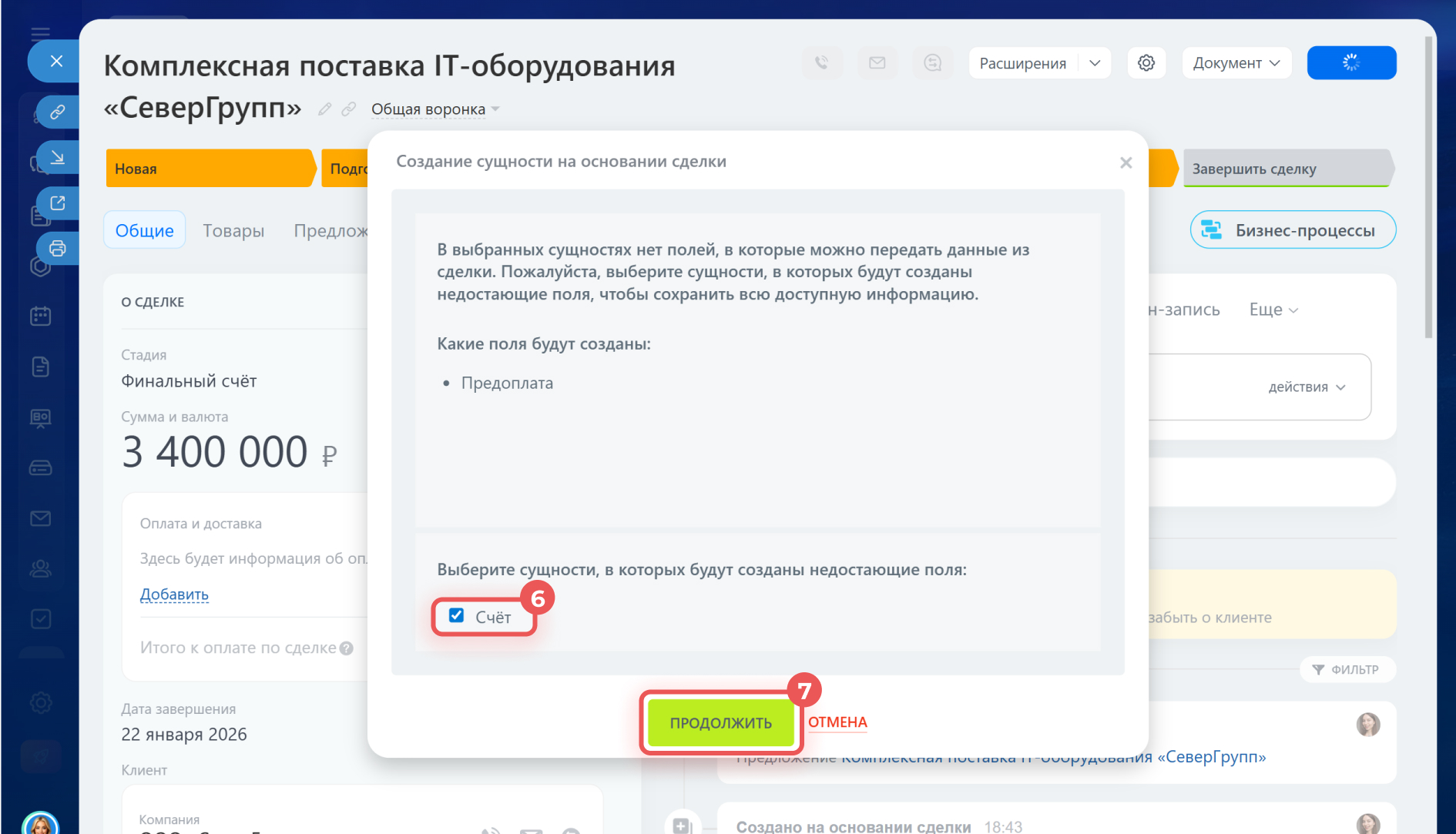Click the print icon in side panel
Image resolution: width=1456 pixels, height=834 pixels.
pyautogui.click(x=58, y=249)
